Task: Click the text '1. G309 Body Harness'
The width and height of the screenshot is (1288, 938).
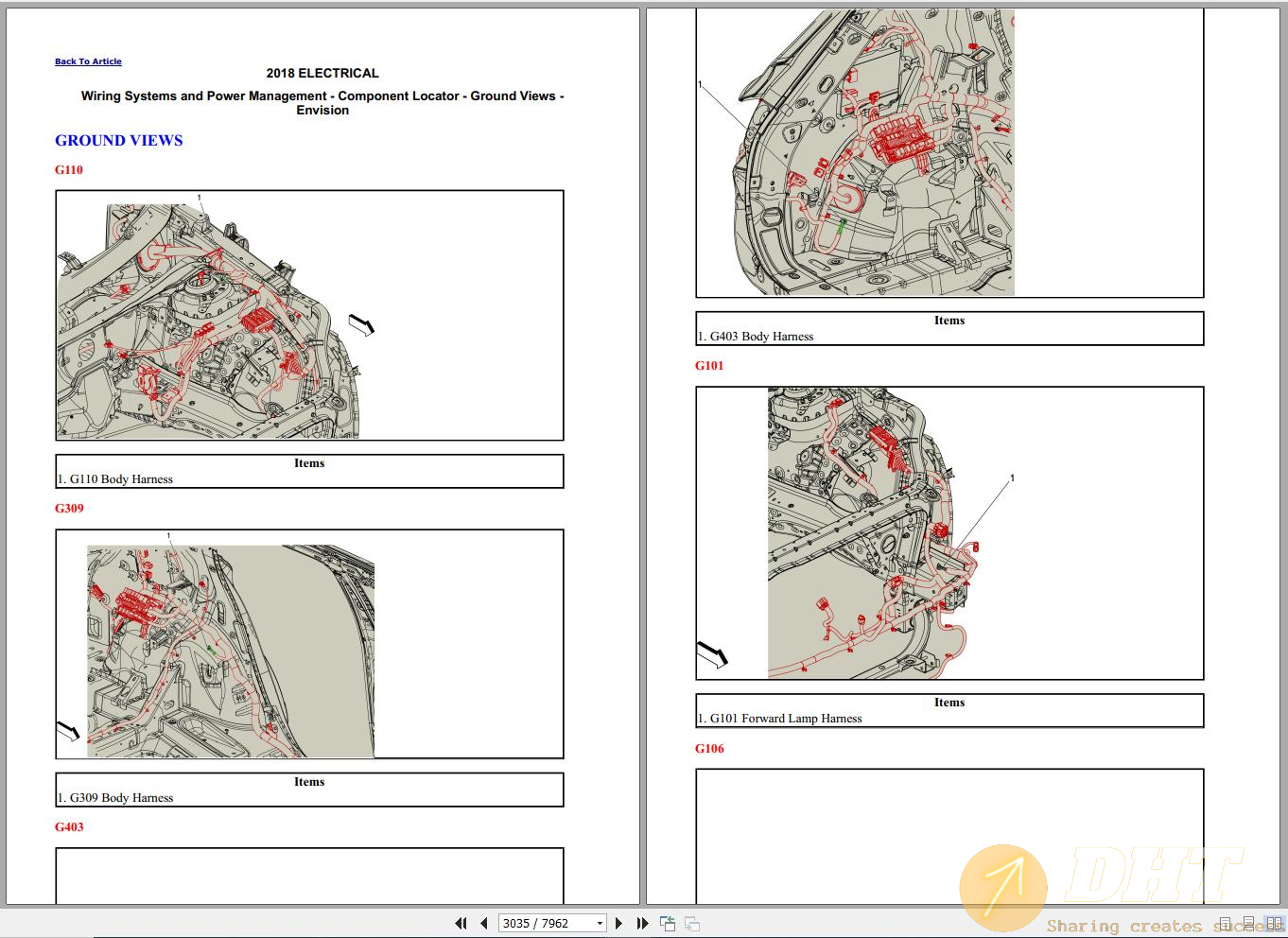Action: (115, 798)
